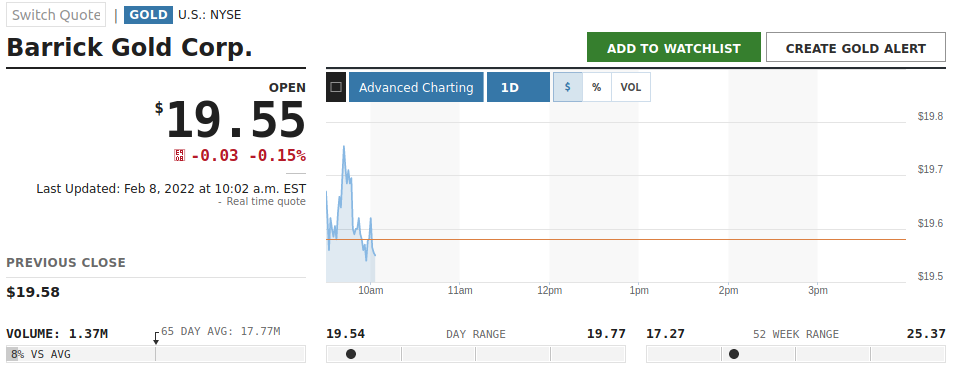Add Barrick Gold to watchlist
Screen dimensions: 966x381
[x=673, y=47]
